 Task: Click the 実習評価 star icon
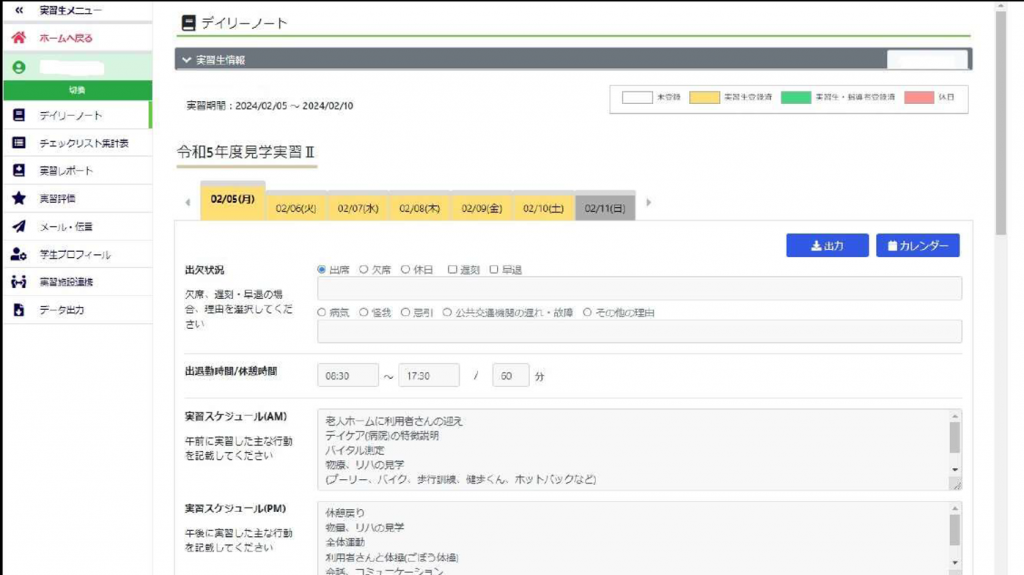[x=19, y=198]
